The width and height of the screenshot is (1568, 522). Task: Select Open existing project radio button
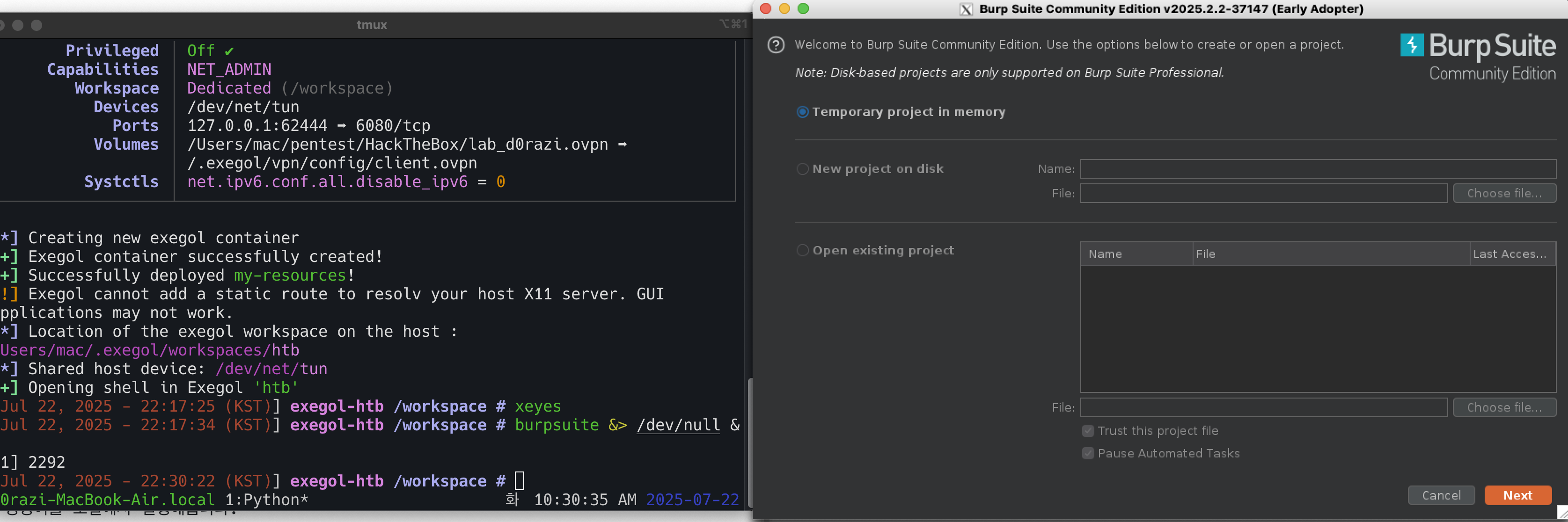pos(802,251)
